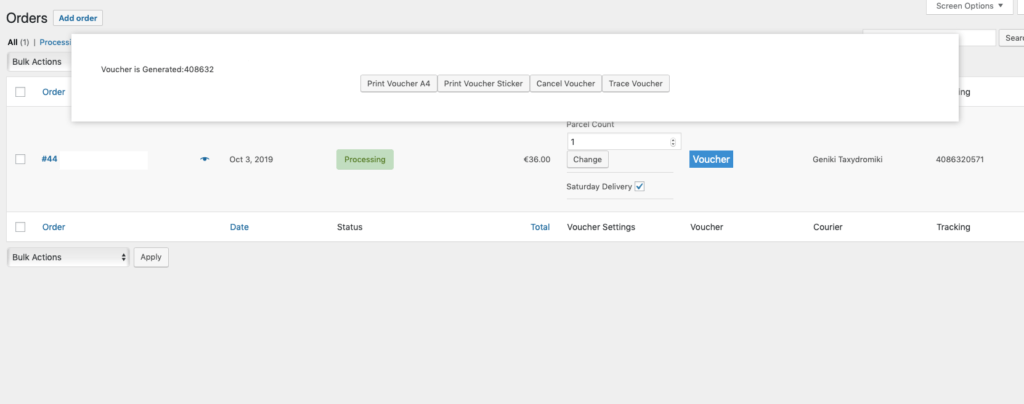Click the Status footer column label

pyautogui.click(x=349, y=227)
